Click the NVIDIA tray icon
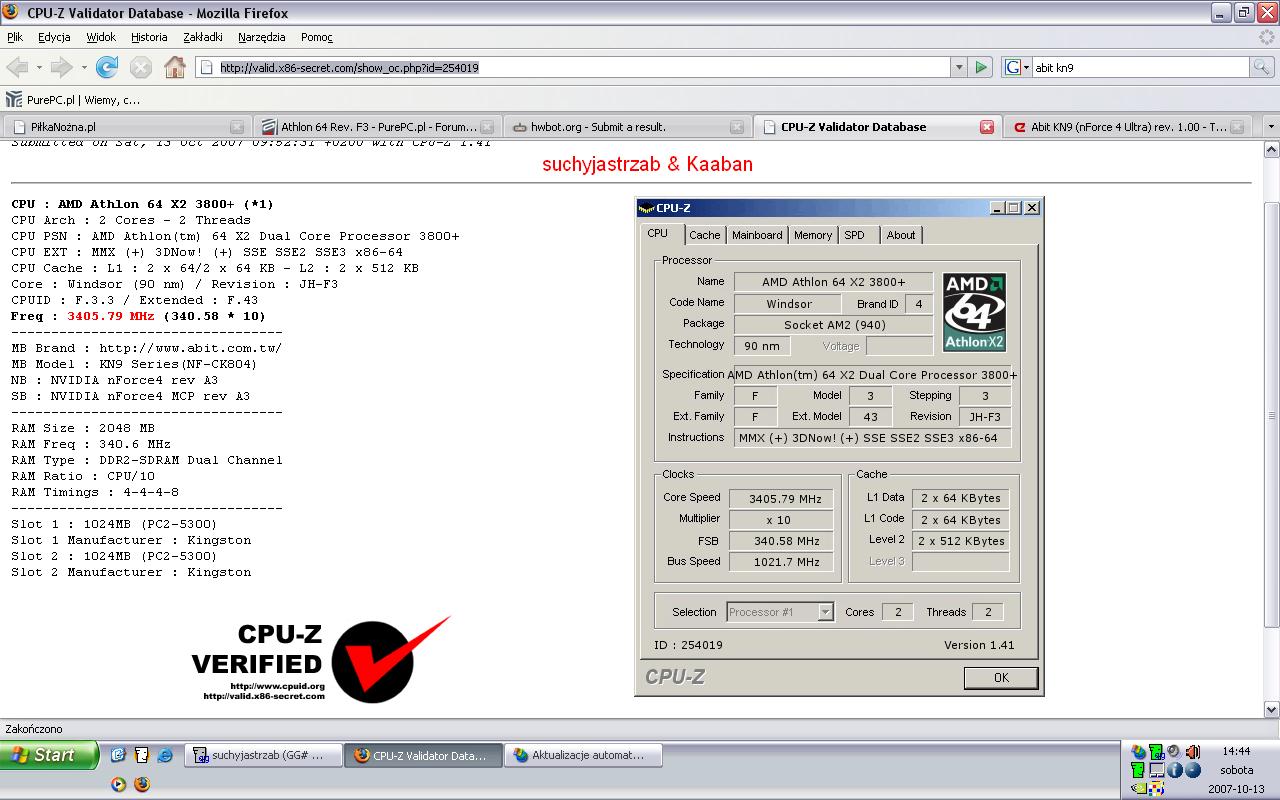Screen dimensions: 1280x800 click(x=1139, y=788)
